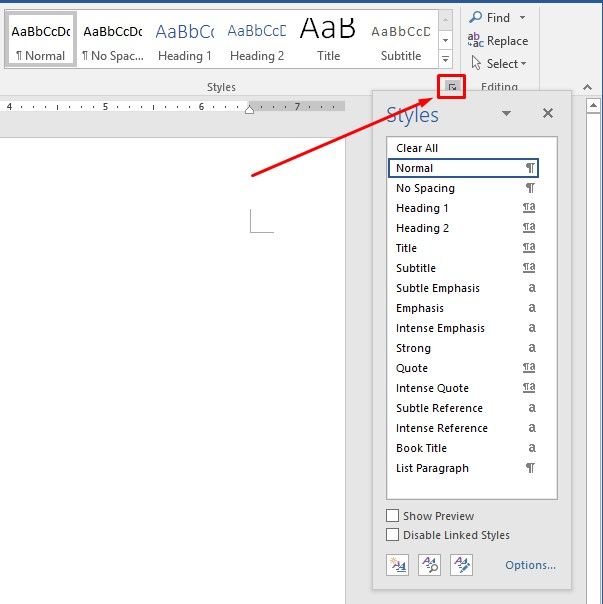Click the vertical scrollbar up arrow

click(x=593, y=106)
